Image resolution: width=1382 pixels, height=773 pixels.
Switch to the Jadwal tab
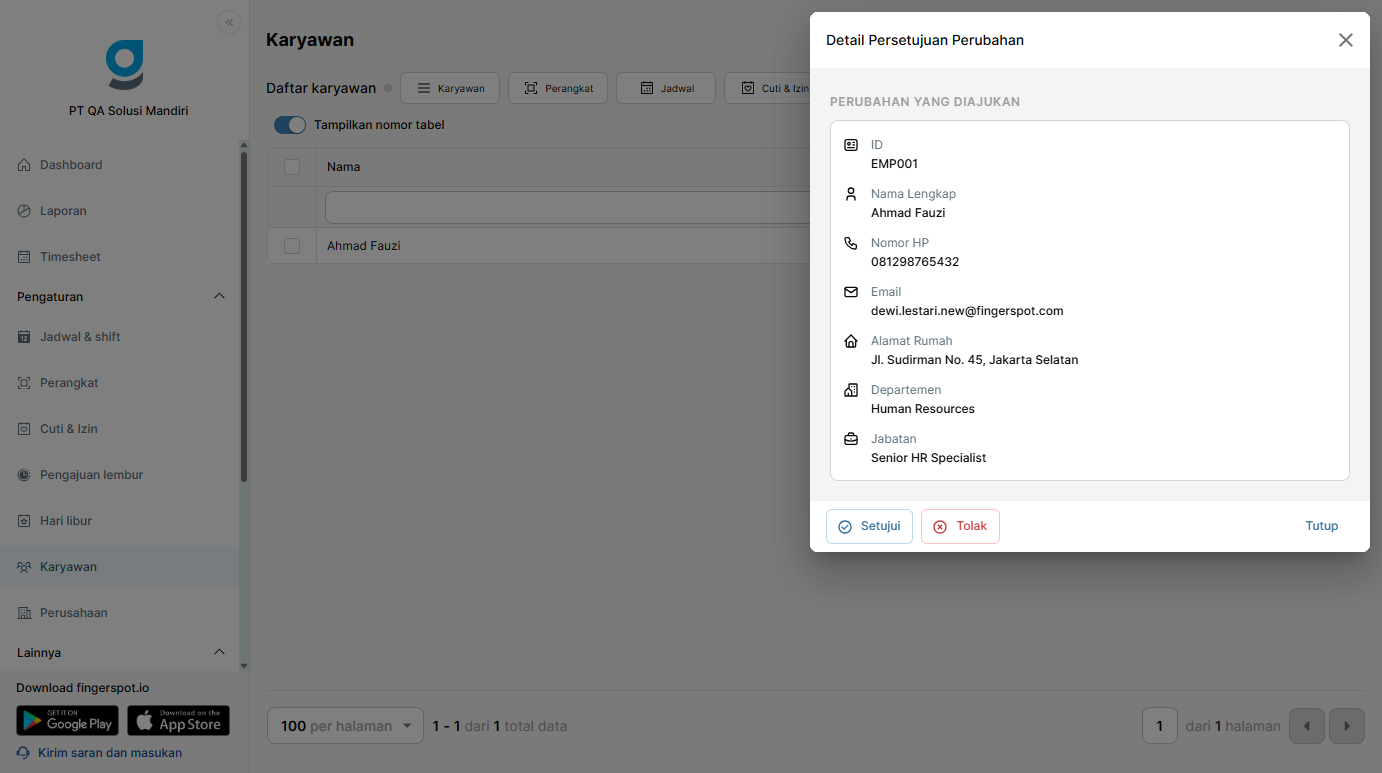coord(666,88)
